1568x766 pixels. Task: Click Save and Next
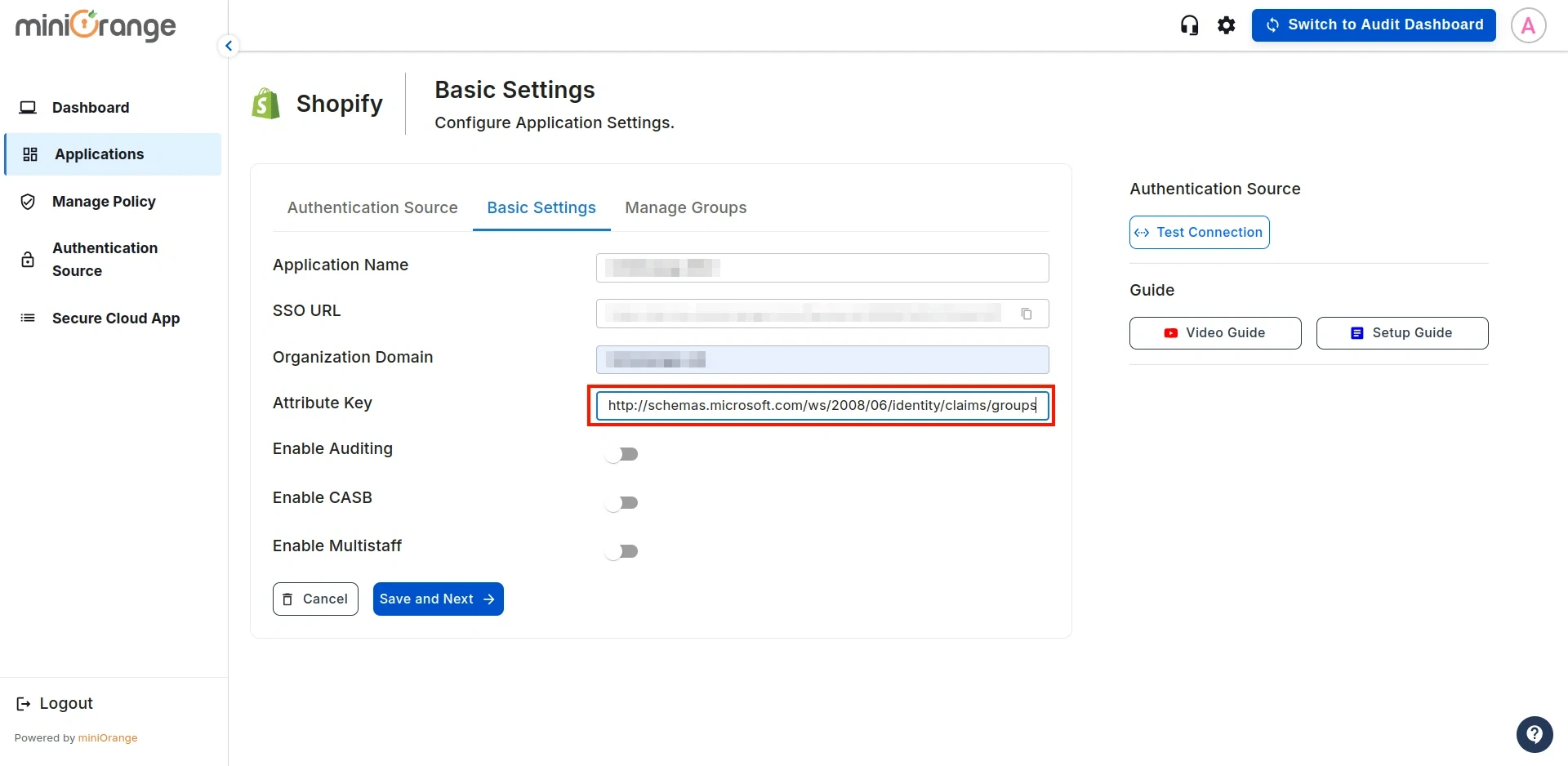pyautogui.click(x=438, y=599)
